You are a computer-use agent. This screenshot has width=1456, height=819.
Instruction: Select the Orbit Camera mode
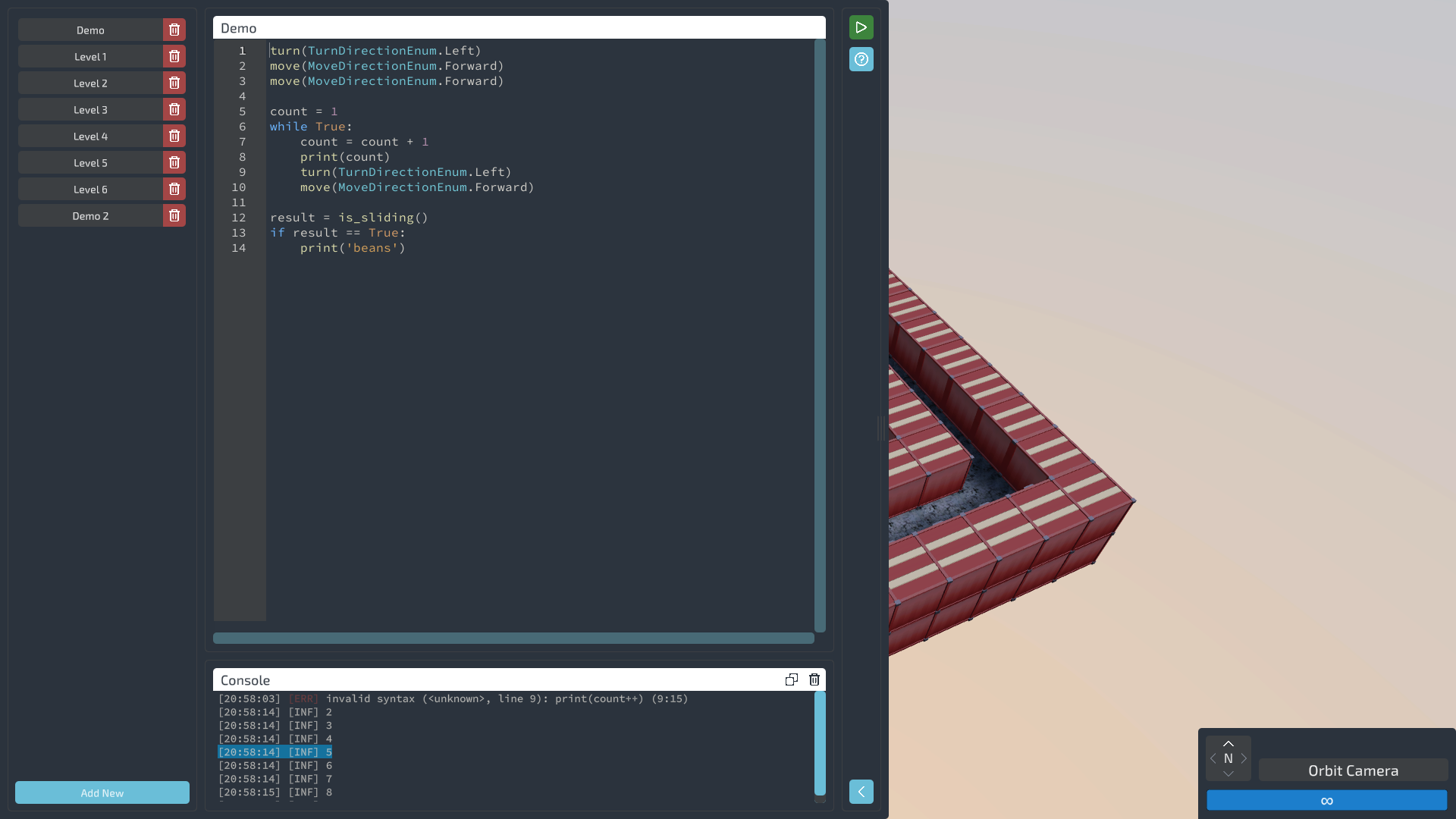[x=1353, y=770]
